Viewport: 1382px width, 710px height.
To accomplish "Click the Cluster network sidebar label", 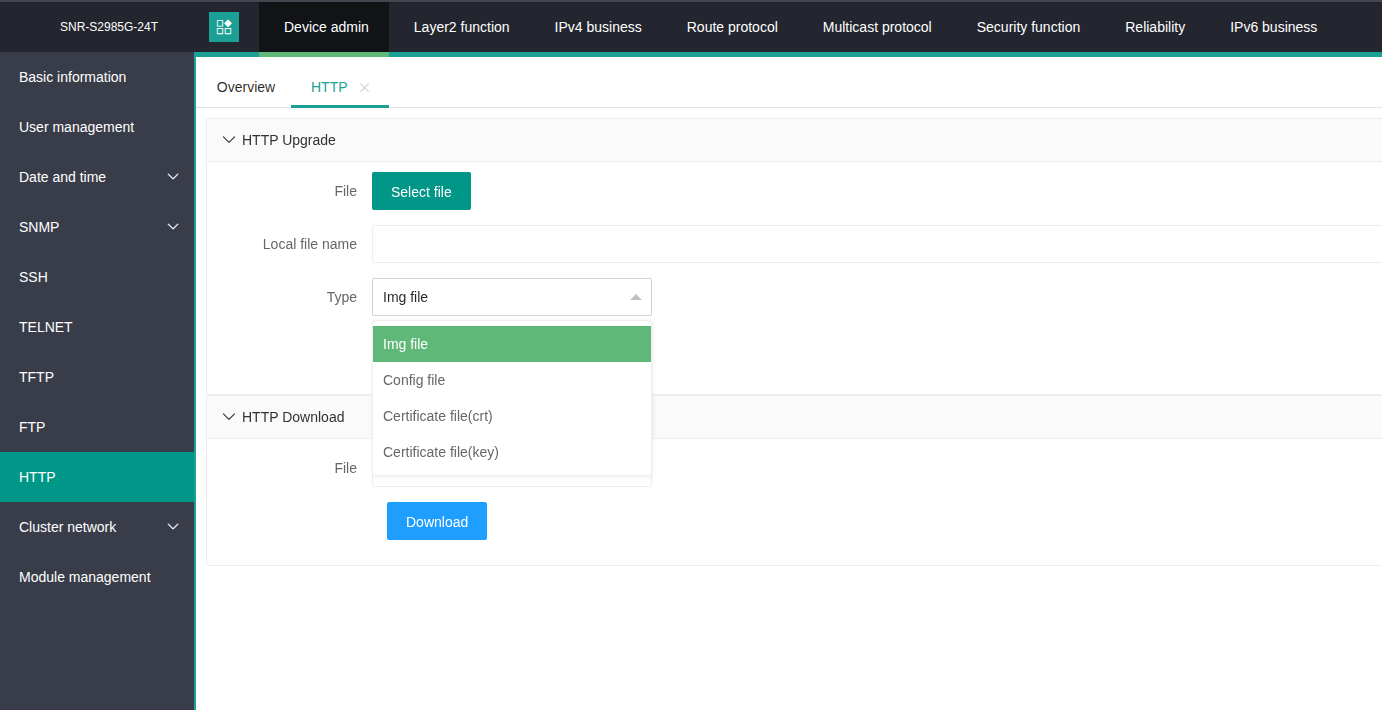I will [68, 527].
